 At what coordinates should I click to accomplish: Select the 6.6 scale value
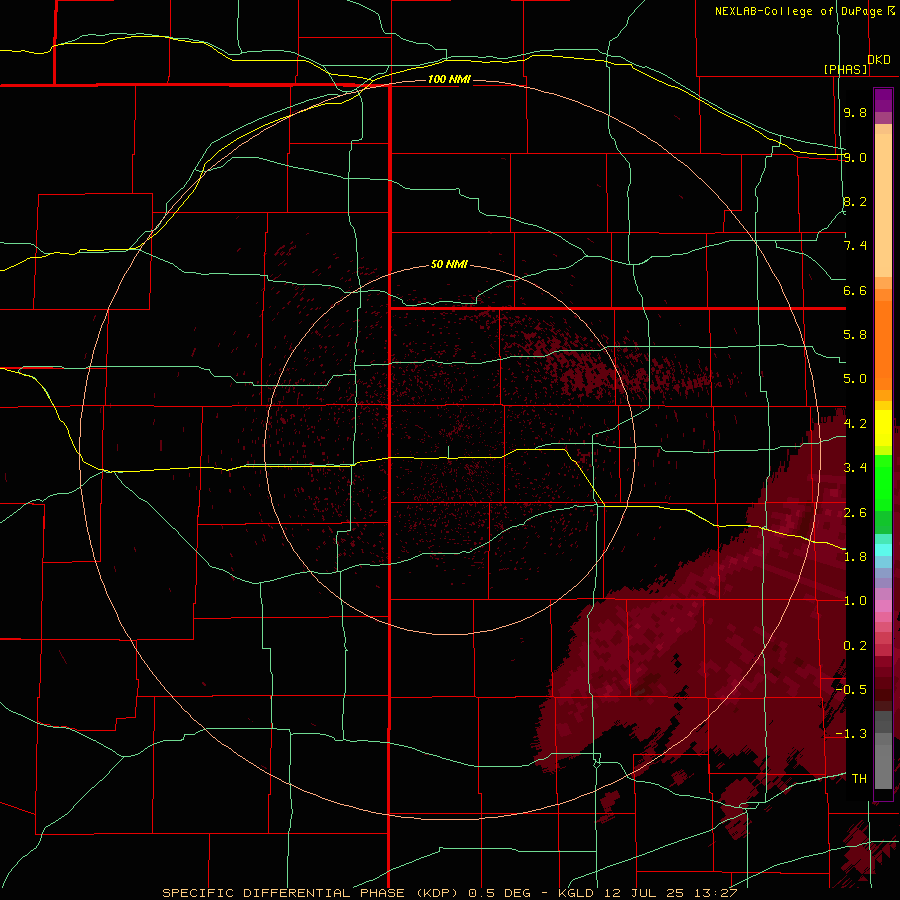click(x=855, y=290)
